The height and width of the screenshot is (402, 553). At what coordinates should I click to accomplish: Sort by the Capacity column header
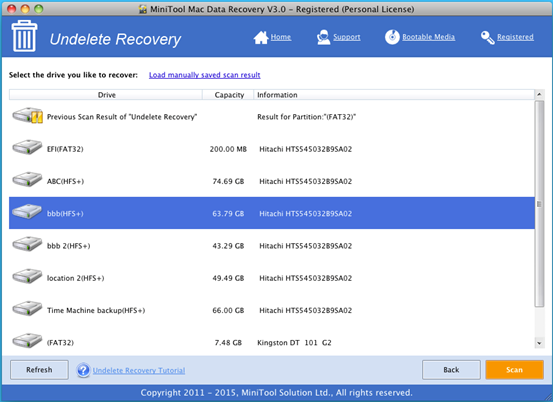(228, 95)
